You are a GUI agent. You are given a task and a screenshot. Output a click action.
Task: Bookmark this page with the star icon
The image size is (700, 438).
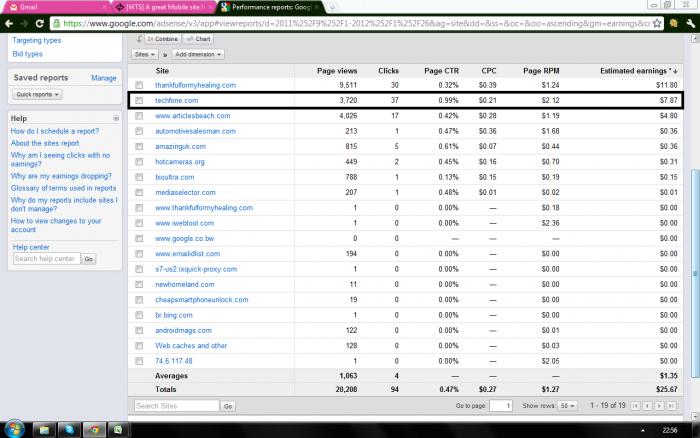click(x=657, y=24)
